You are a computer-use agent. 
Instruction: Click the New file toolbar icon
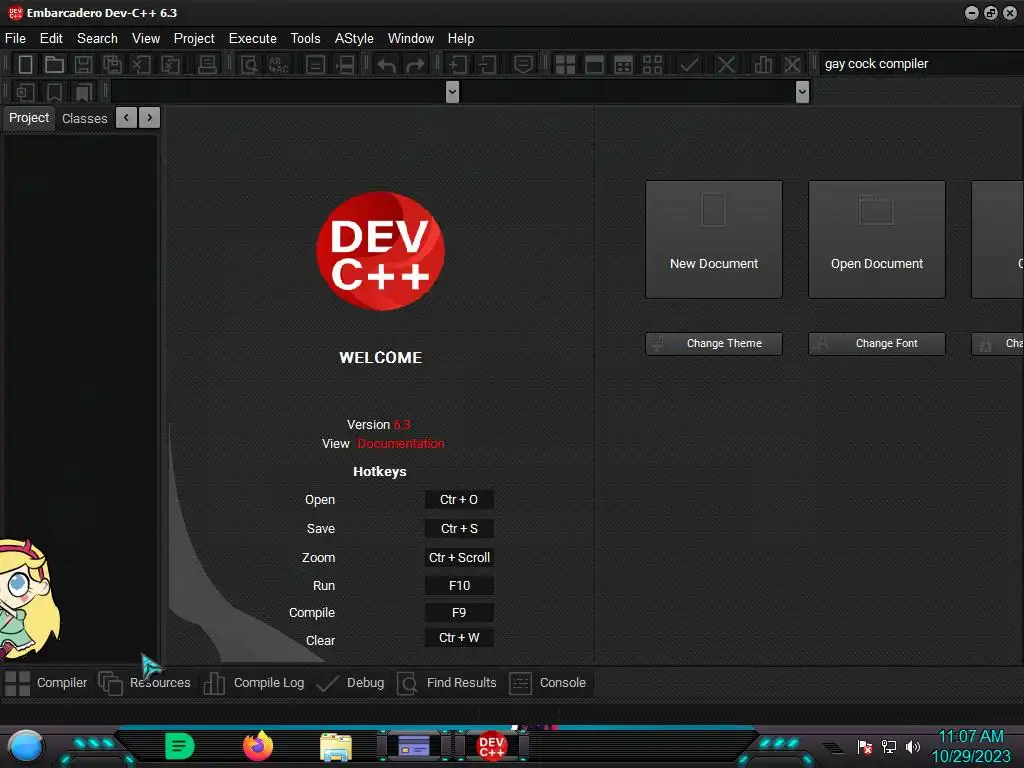[25, 65]
